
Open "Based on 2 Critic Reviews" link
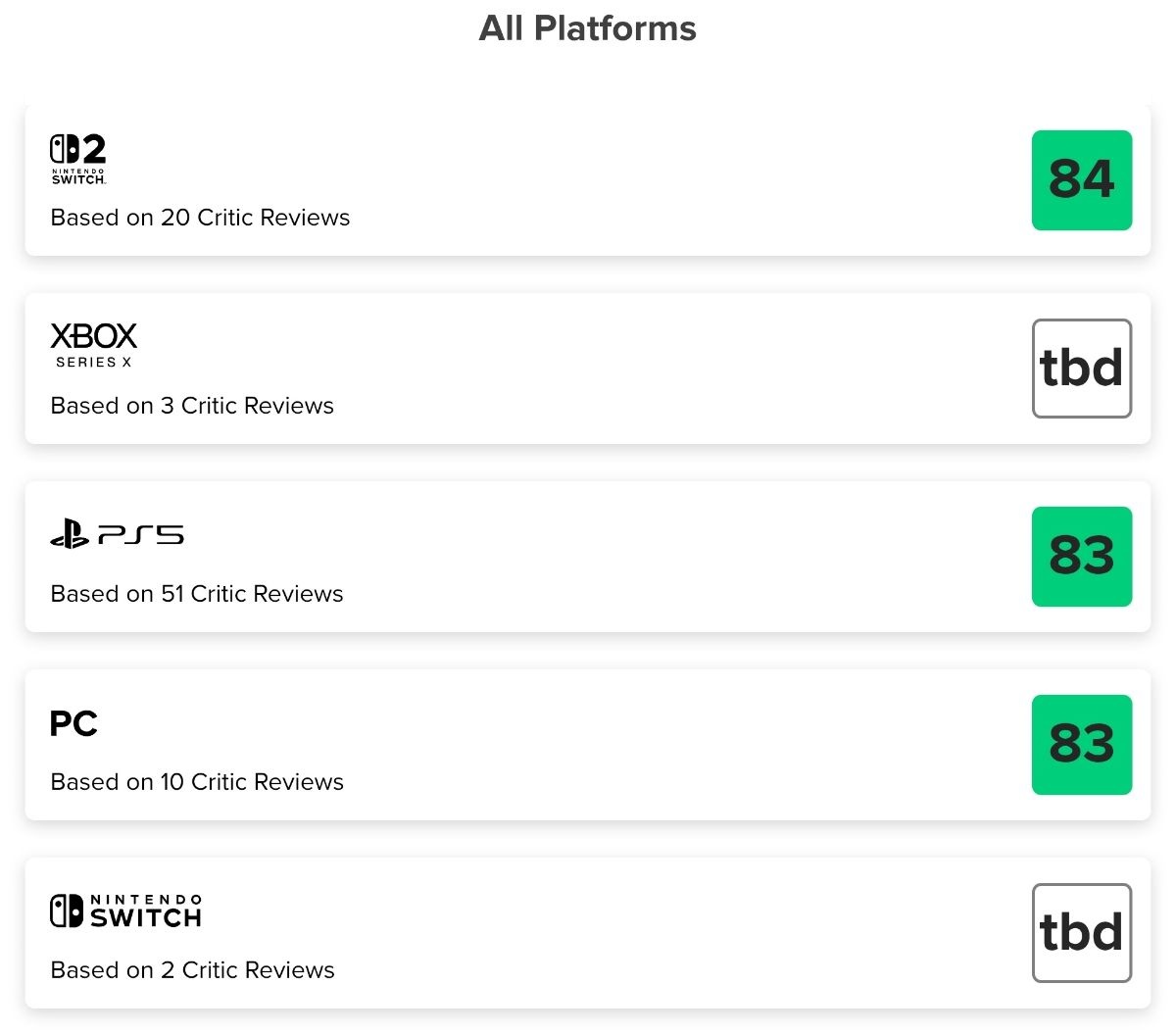pyautogui.click(x=192, y=970)
